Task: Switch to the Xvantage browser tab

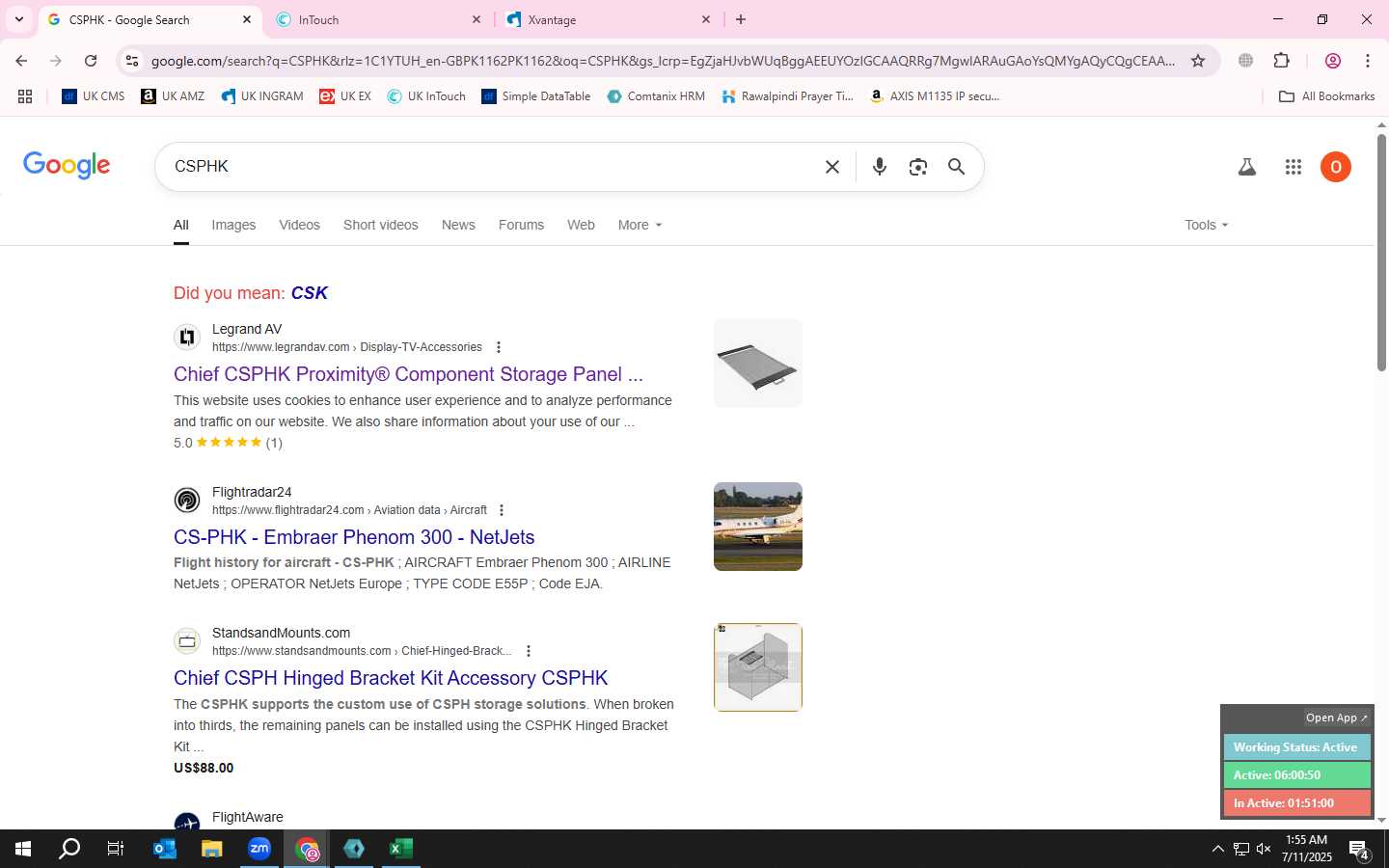Action: tap(608, 19)
